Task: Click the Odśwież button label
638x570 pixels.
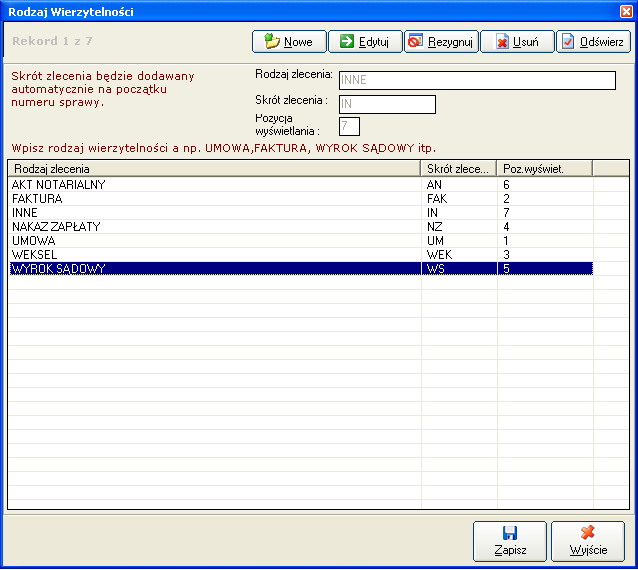Action: click(601, 42)
